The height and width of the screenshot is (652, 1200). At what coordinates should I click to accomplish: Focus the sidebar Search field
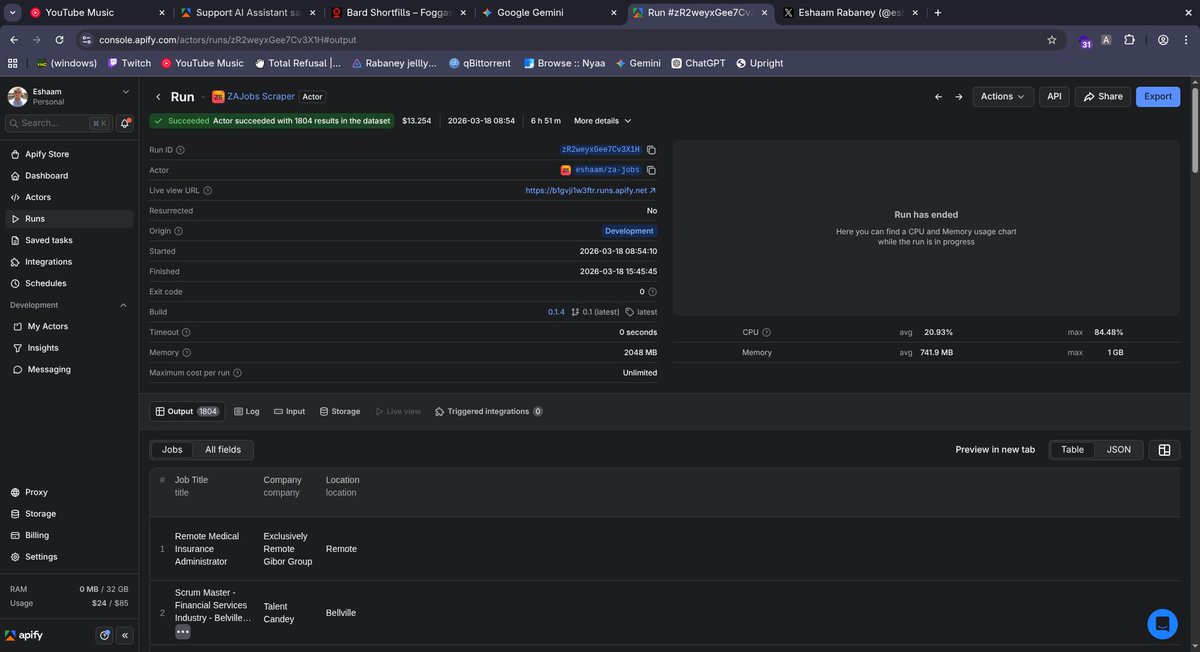[59, 123]
